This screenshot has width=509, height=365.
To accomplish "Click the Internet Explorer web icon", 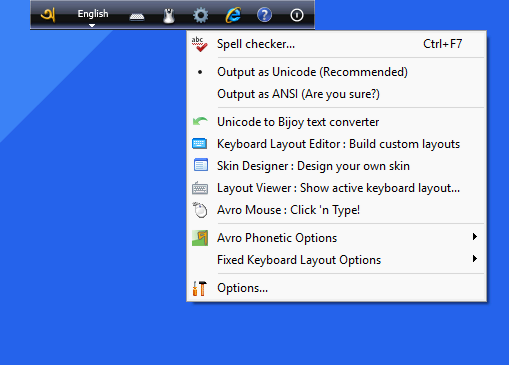I will (233, 15).
